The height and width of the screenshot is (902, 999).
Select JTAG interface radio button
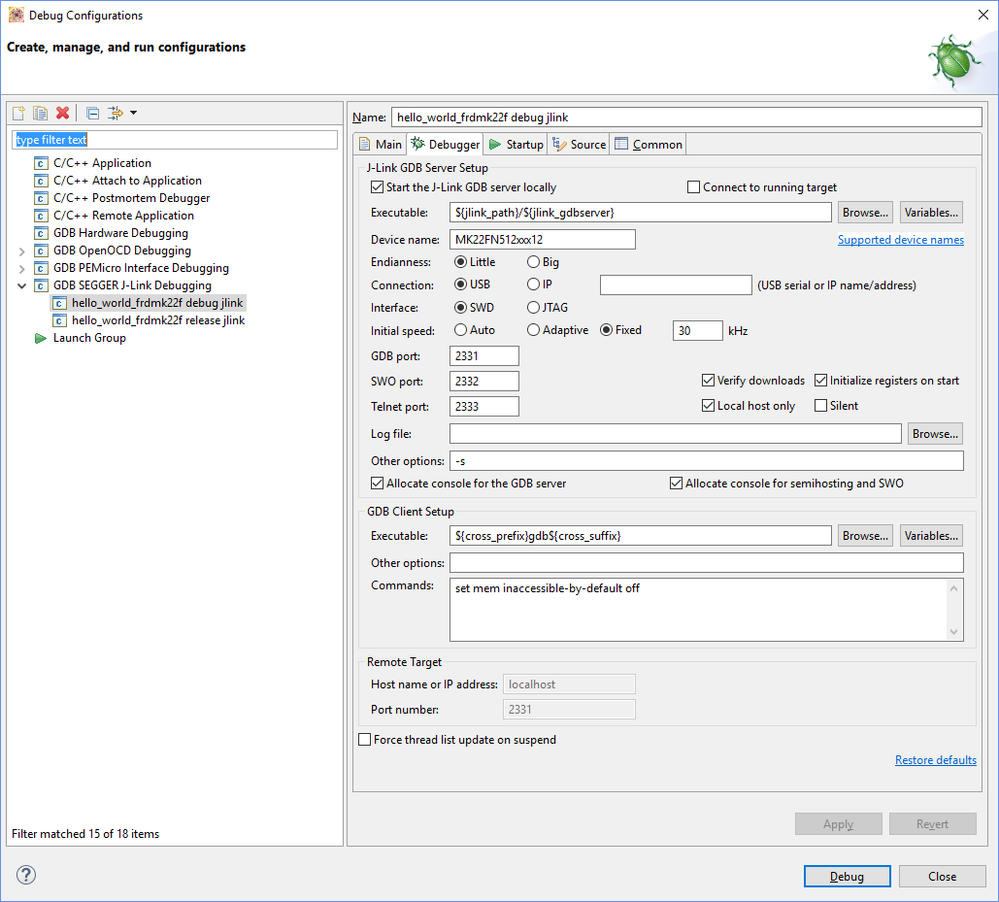pos(533,308)
